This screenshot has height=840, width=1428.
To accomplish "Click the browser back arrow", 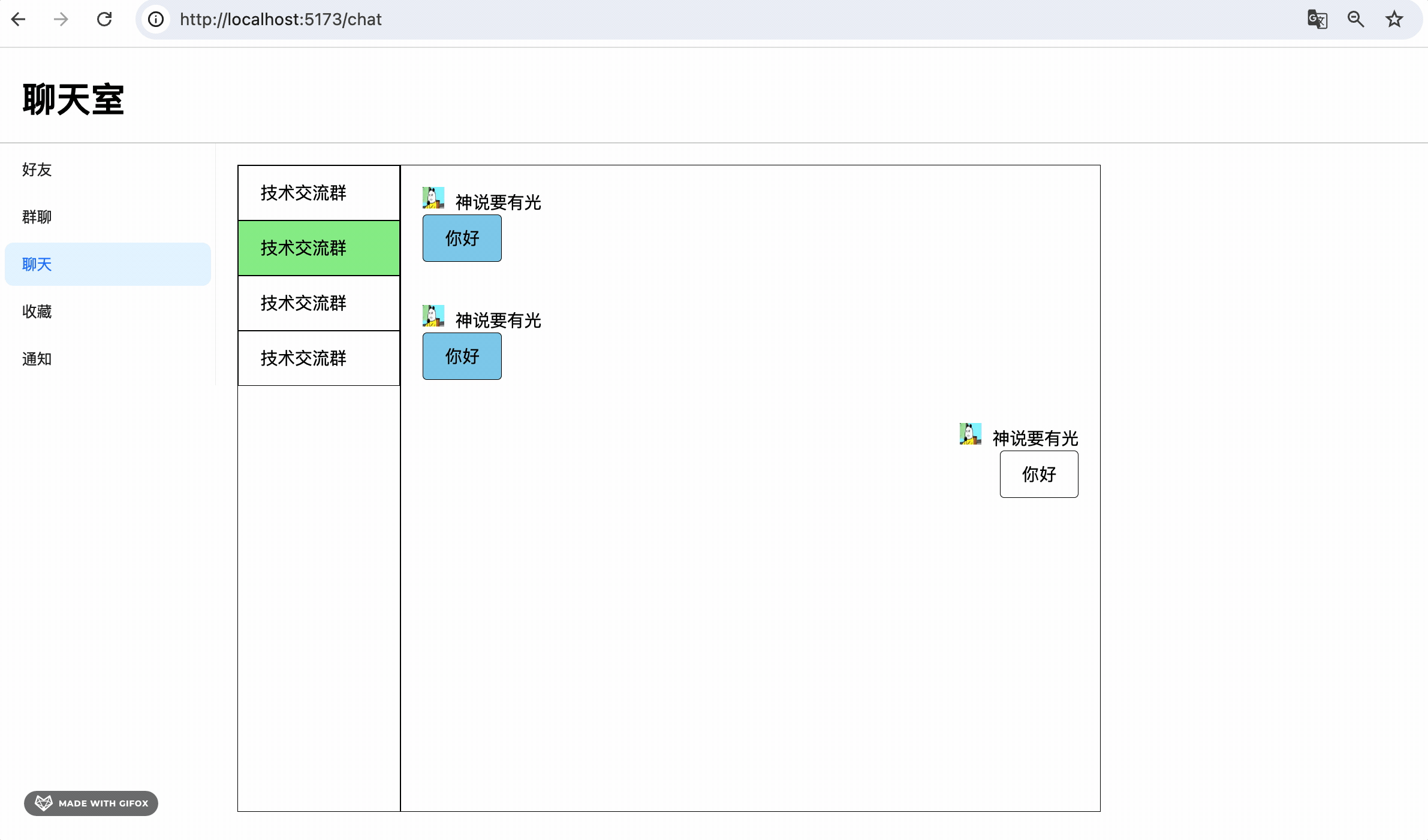I will coord(19,19).
